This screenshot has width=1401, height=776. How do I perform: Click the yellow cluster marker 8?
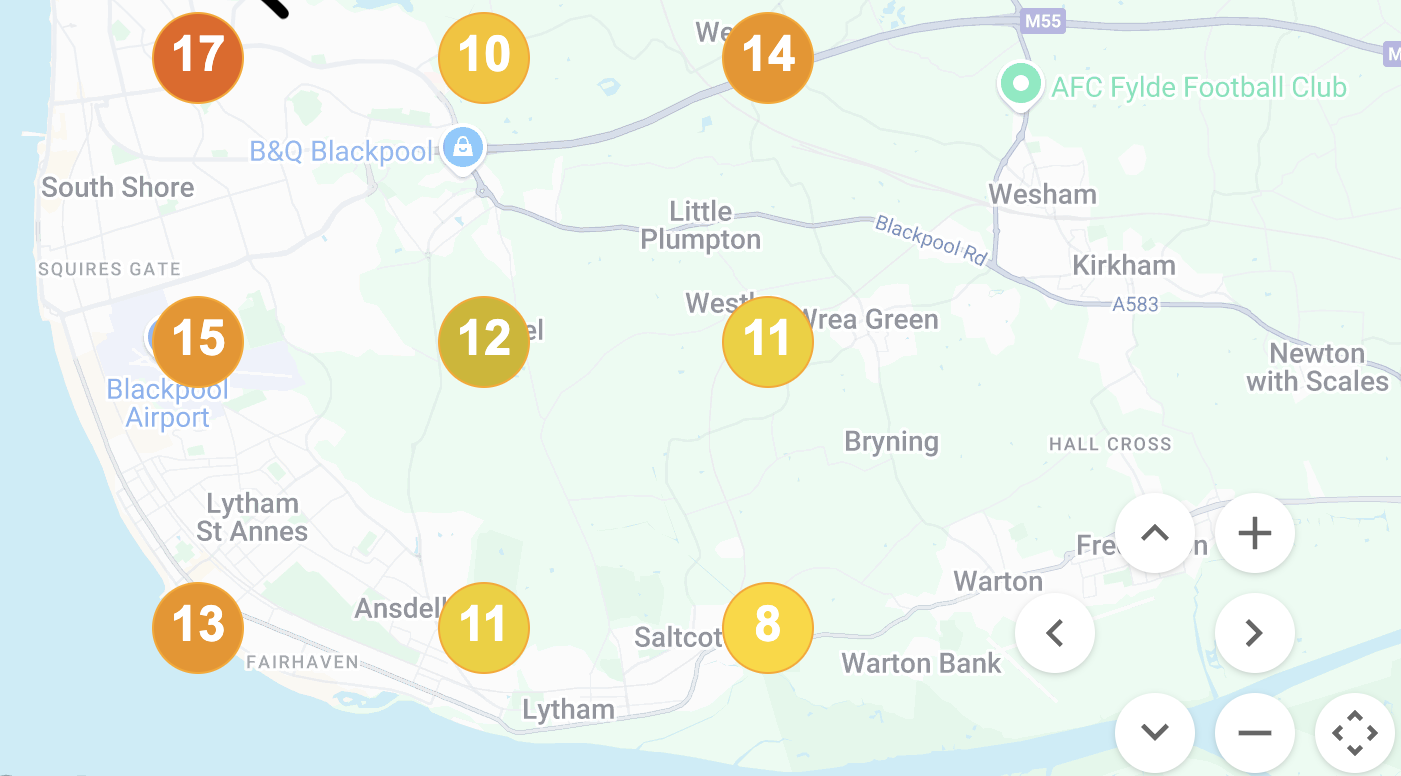click(x=767, y=627)
